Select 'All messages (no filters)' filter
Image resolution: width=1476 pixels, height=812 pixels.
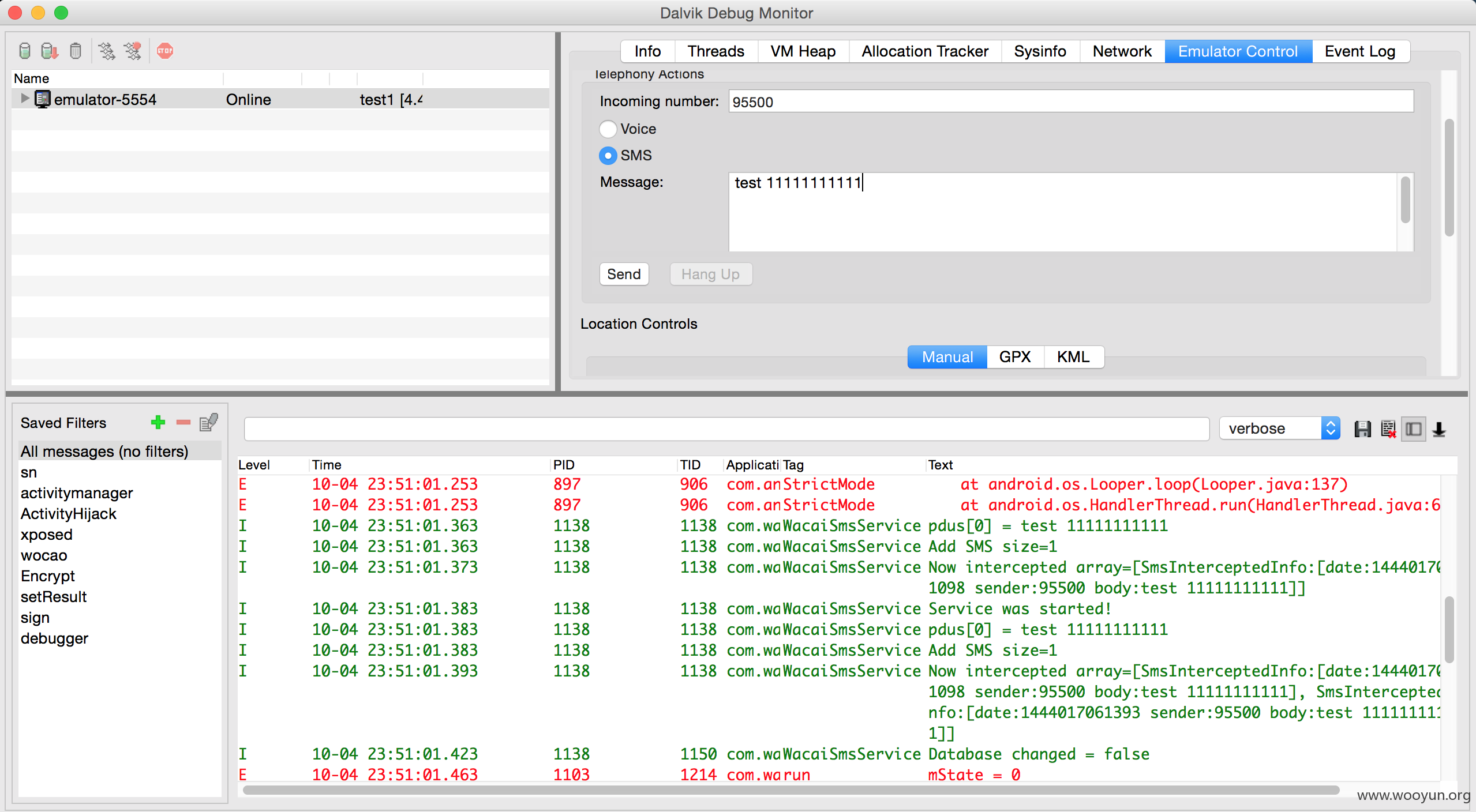click(x=120, y=451)
